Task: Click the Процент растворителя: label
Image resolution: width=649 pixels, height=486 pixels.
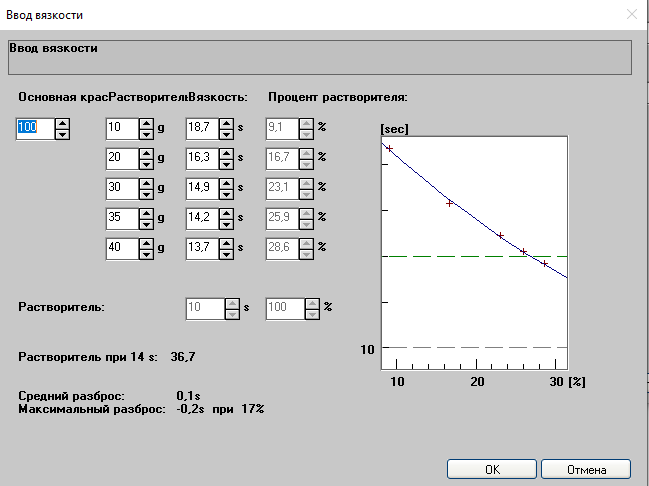Action: point(338,97)
